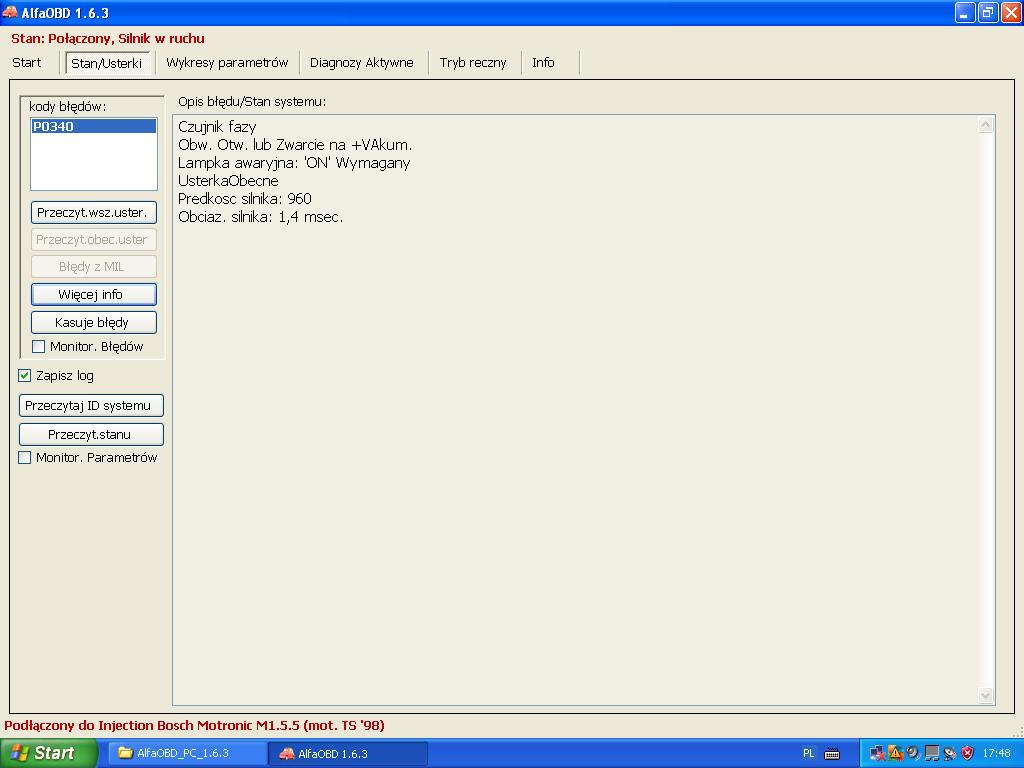Click Przeczyt.wsz.uster. button
The image size is (1024, 768).
point(94,212)
